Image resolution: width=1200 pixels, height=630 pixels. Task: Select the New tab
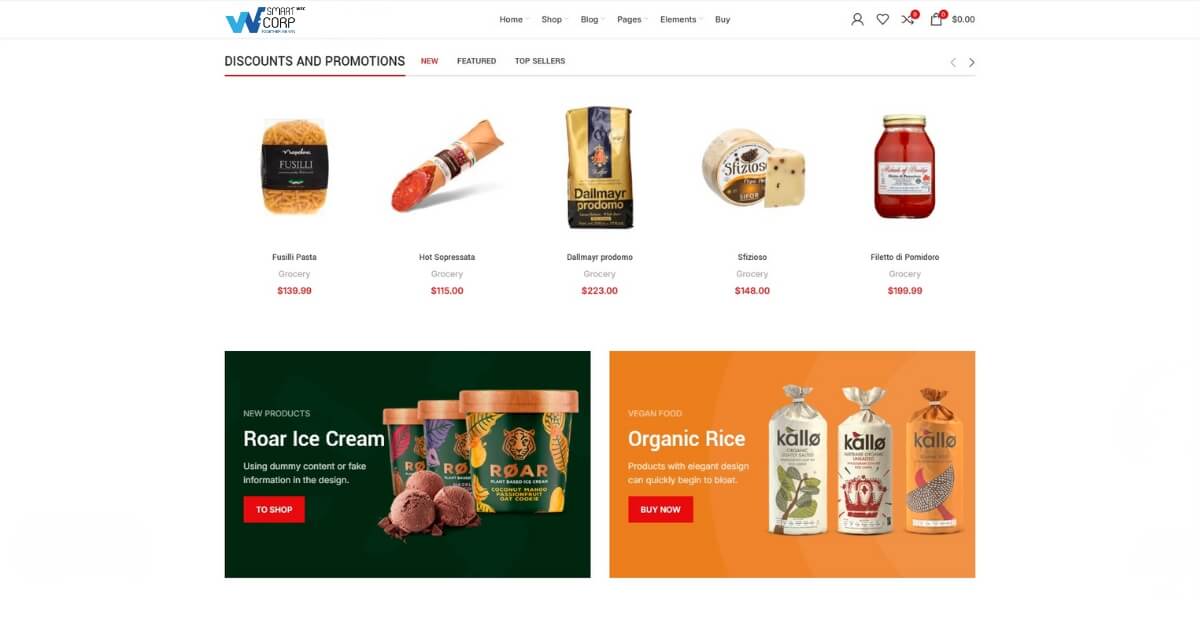coord(429,61)
